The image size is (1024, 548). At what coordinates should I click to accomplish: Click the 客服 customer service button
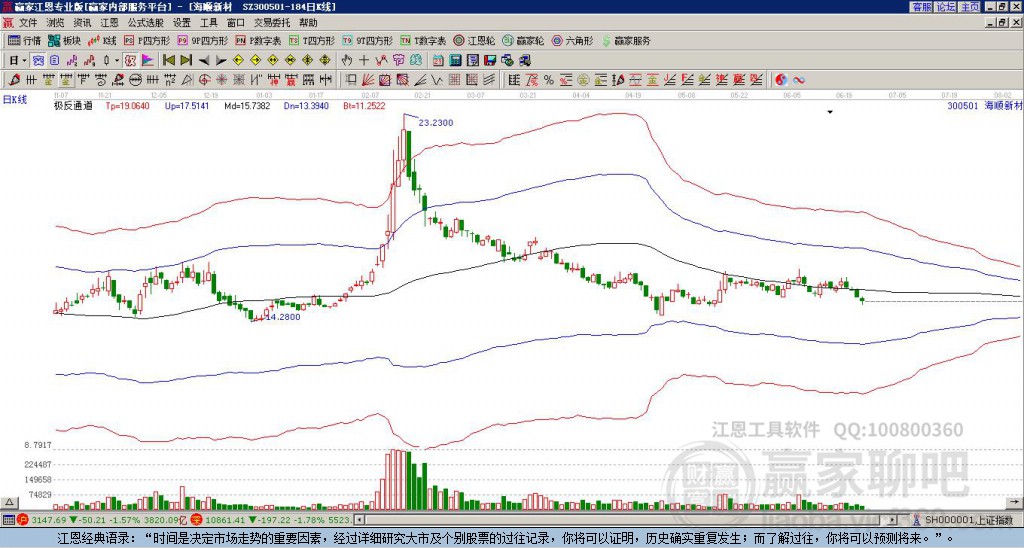click(x=922, y=7)
